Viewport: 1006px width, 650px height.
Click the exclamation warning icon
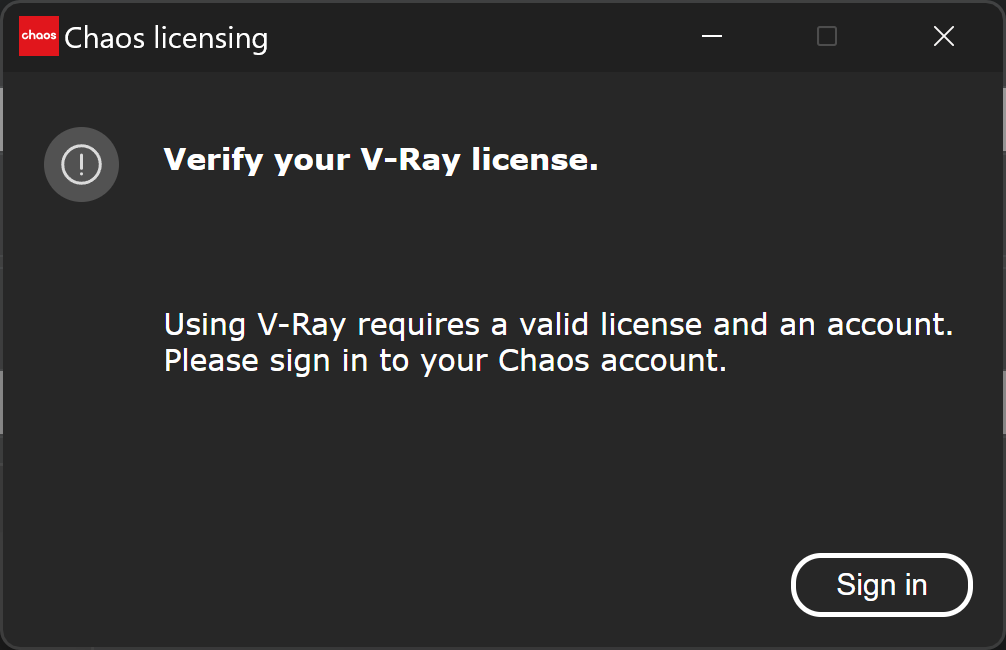coord(81,164)
